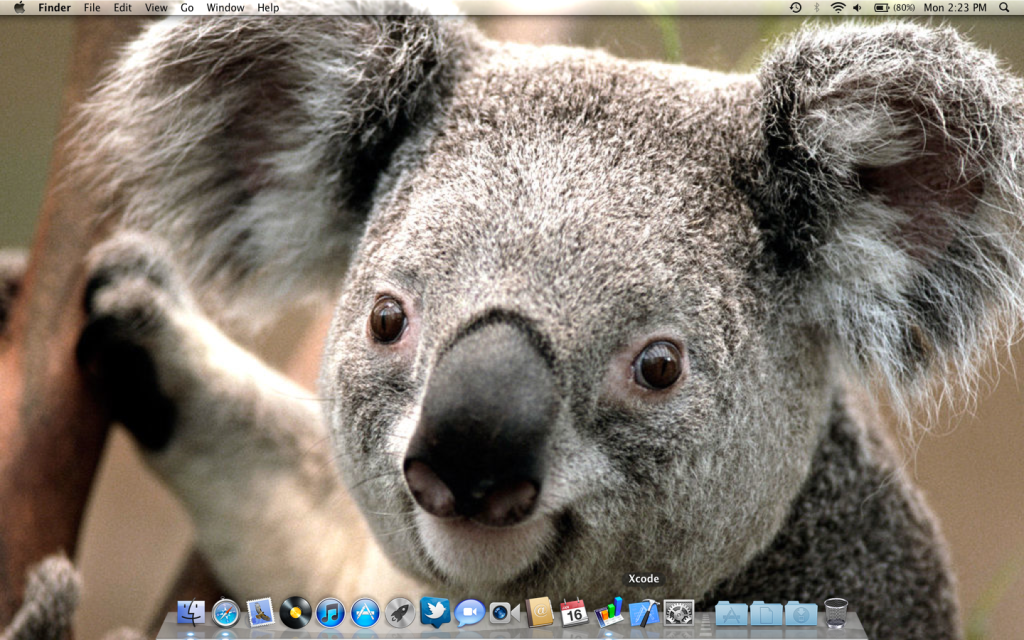Click the Mon 2:23 PM clock
Viewport: 1024px width, 640px height.
click(x=955, y=7)
